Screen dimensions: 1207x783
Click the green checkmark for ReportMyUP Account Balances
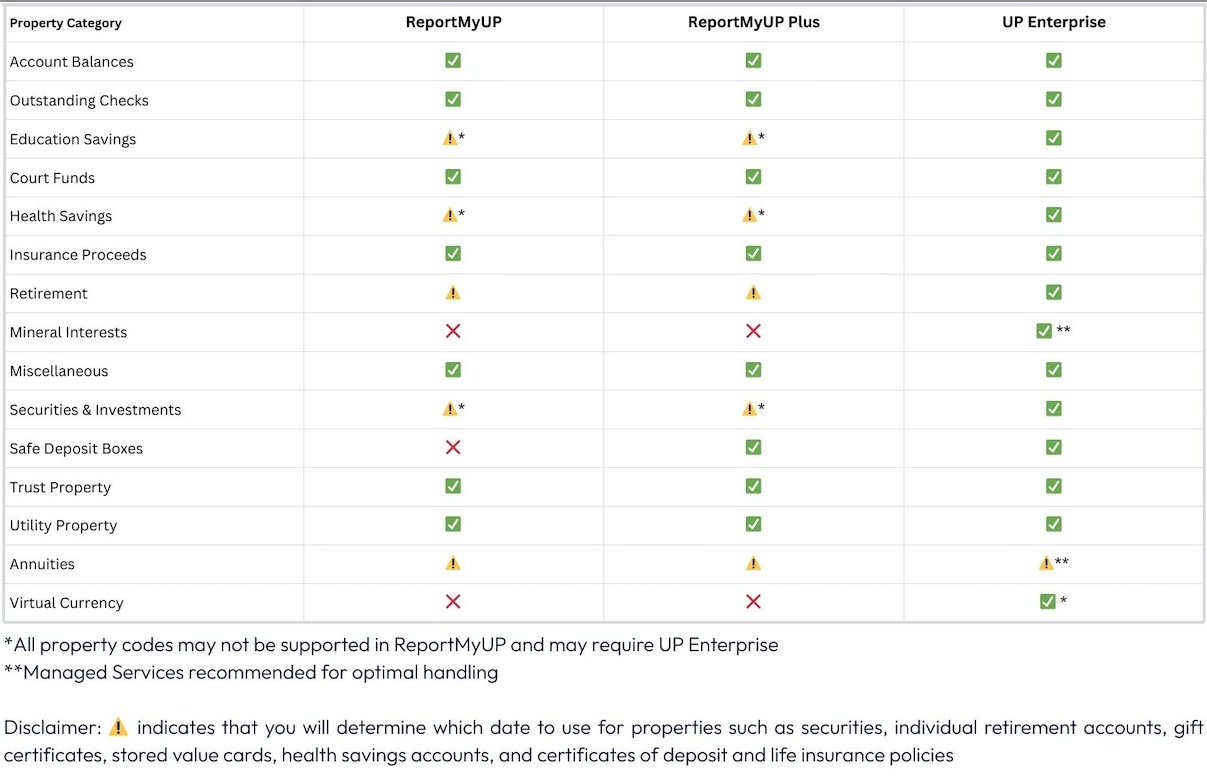coord(453,60)
